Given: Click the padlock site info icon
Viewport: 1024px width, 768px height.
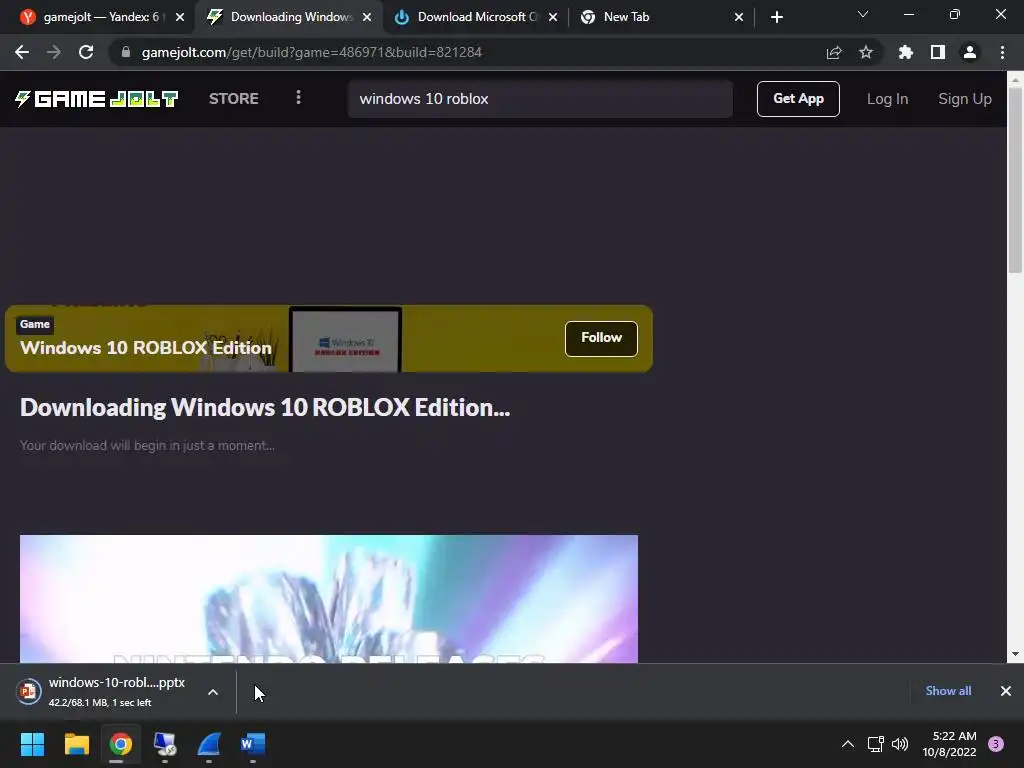Looking at the screenshot, I should click(x=126, y=52).
